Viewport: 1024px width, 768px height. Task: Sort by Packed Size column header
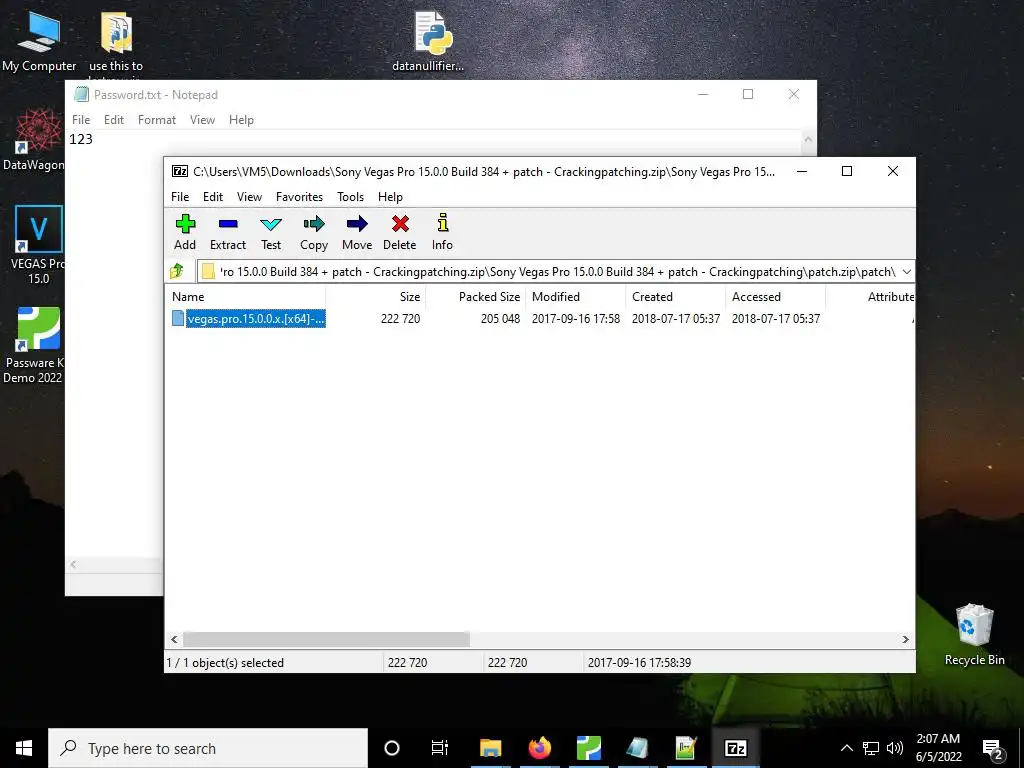tap(476, 296)
